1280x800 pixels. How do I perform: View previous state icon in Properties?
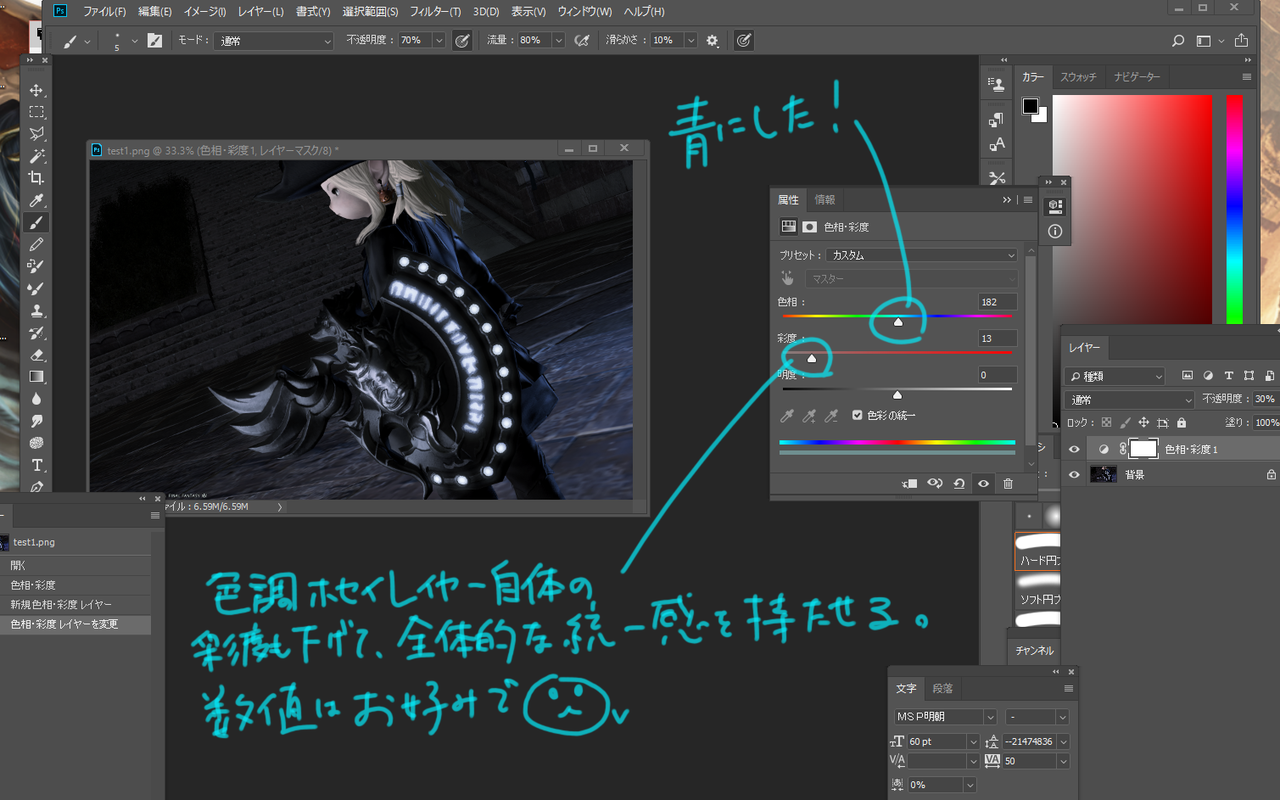point(935,483)
